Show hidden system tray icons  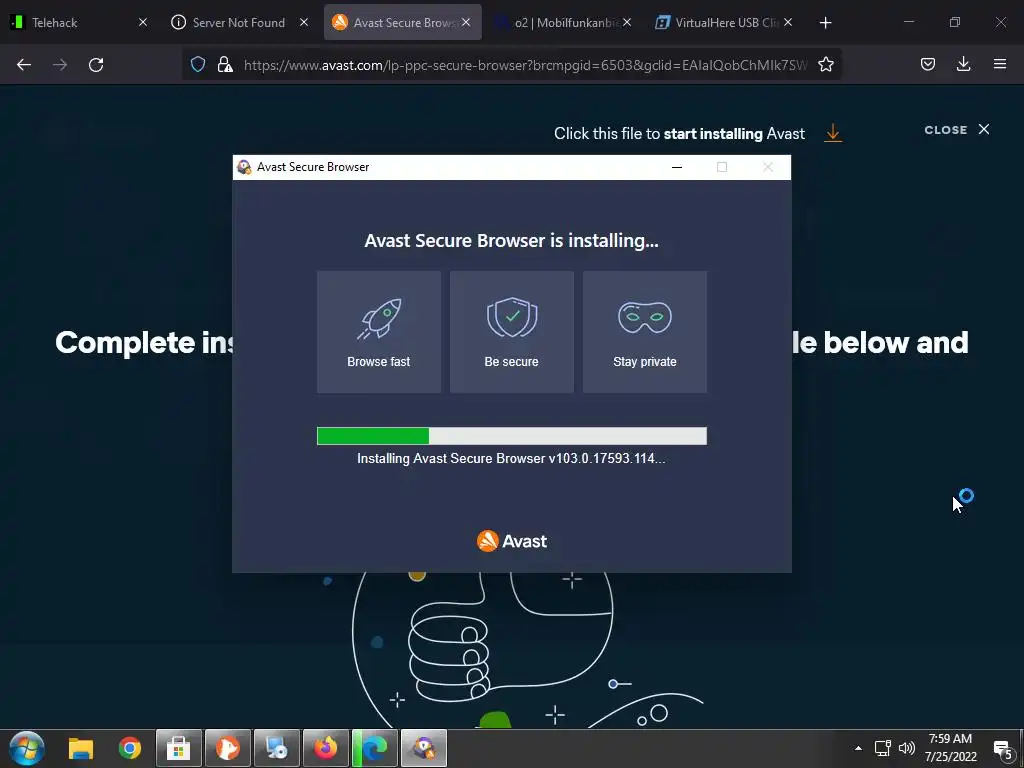click(x=858, y=748)
